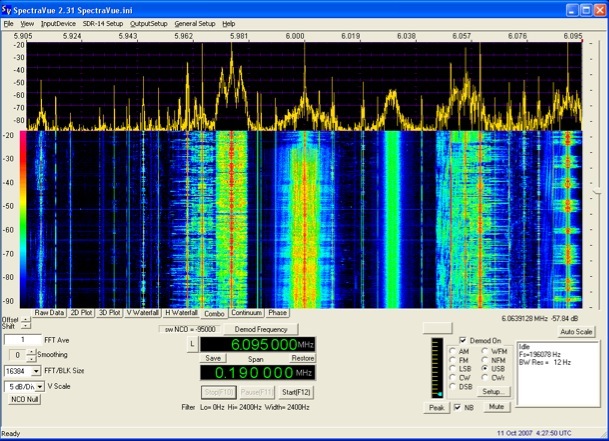Viewport: 609px width, 441px height.
Task: Click the 'sw NCO = -95000' readout
Action: pyautogui.click(x=190, y=329)
